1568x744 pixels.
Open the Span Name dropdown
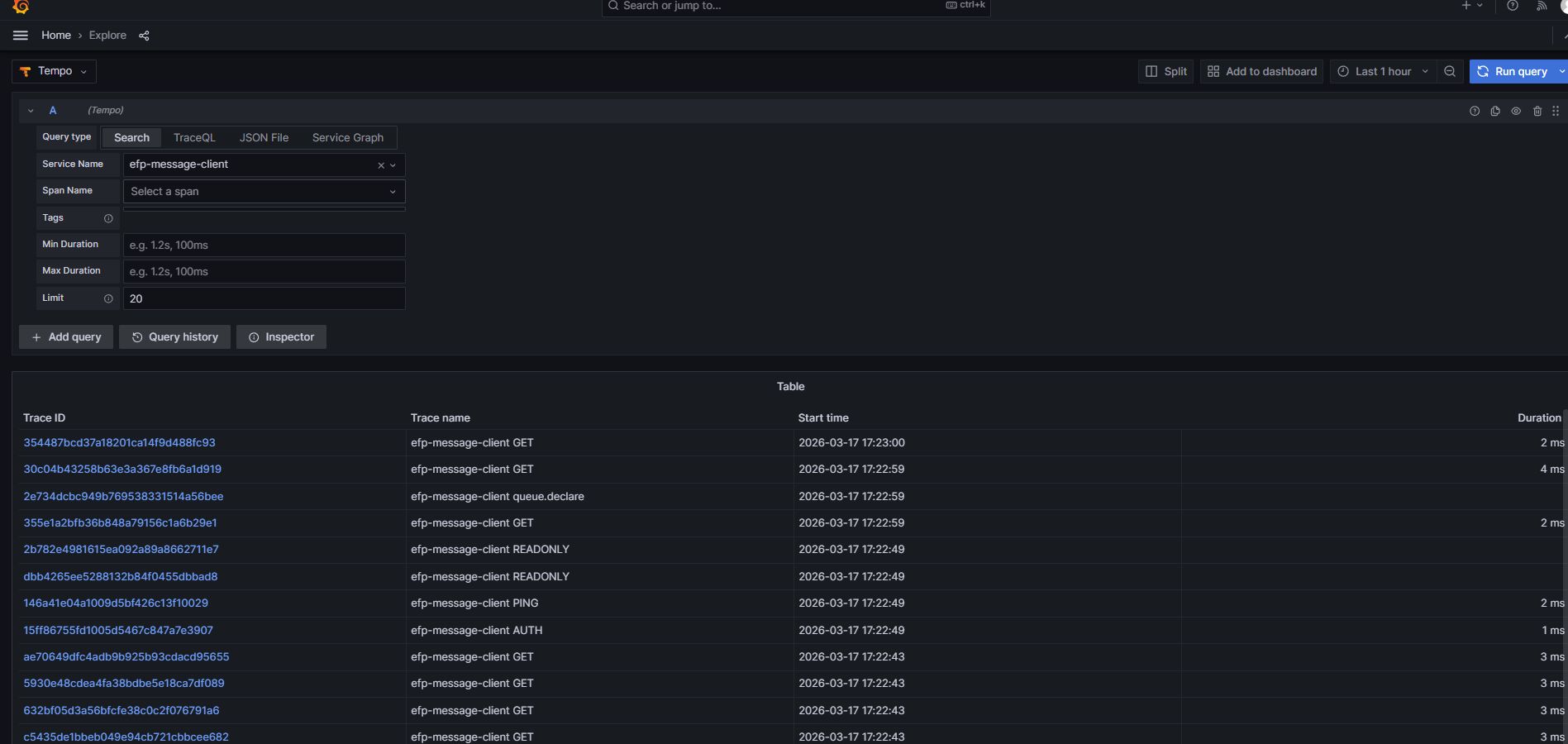[264, 192]
